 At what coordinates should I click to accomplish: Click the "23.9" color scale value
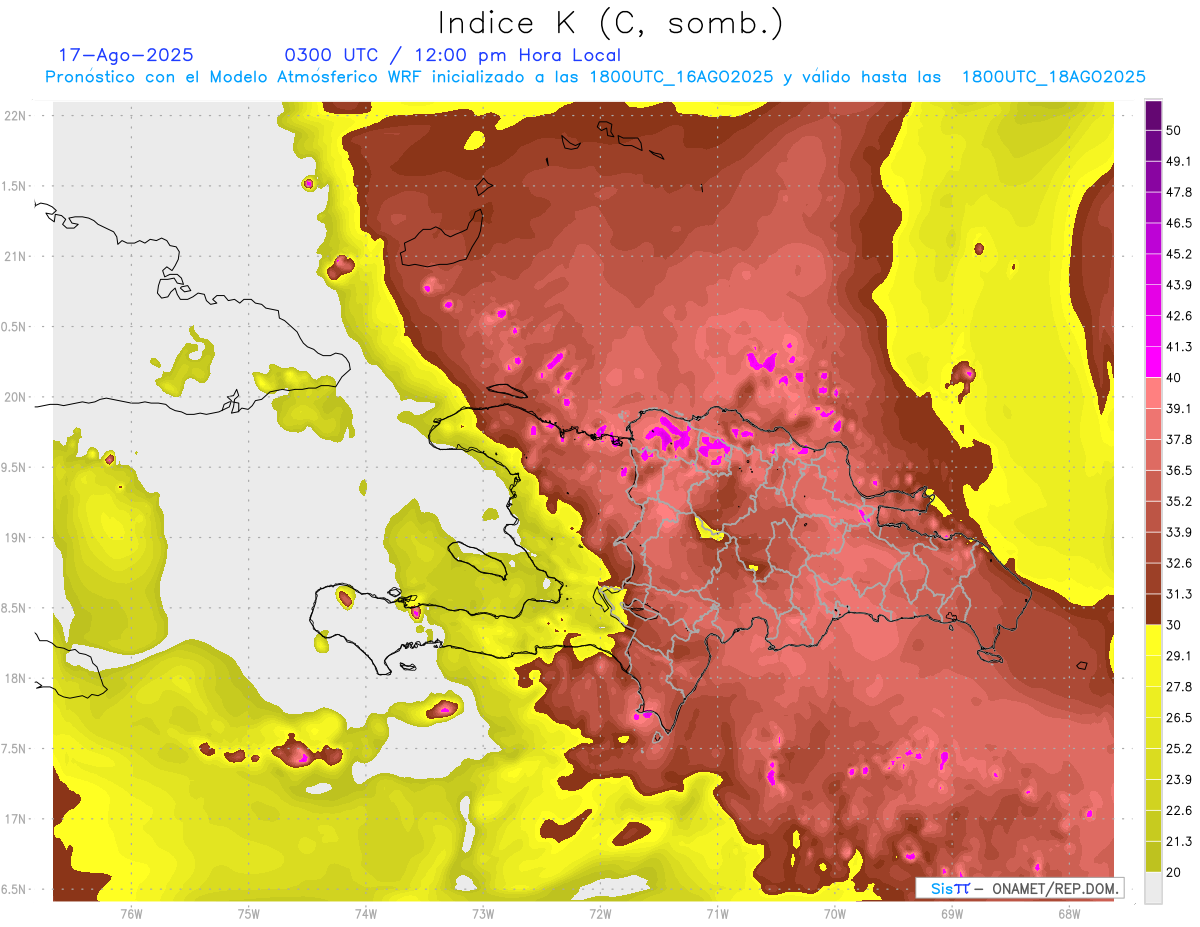(x=1179, y=780)
